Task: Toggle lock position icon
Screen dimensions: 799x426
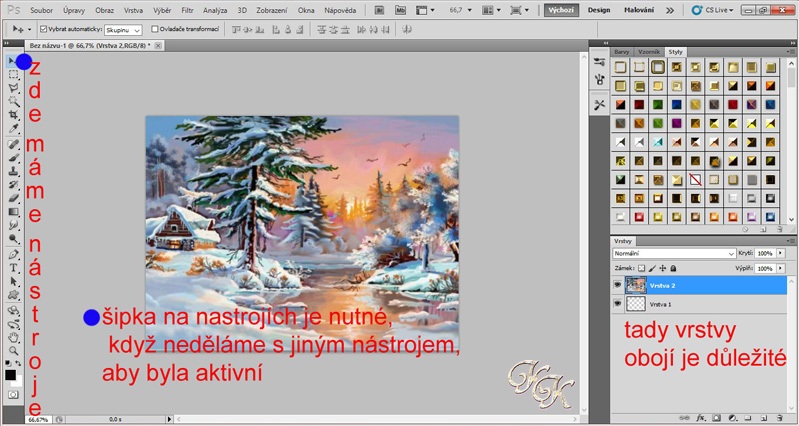Action: coord(662,268)
